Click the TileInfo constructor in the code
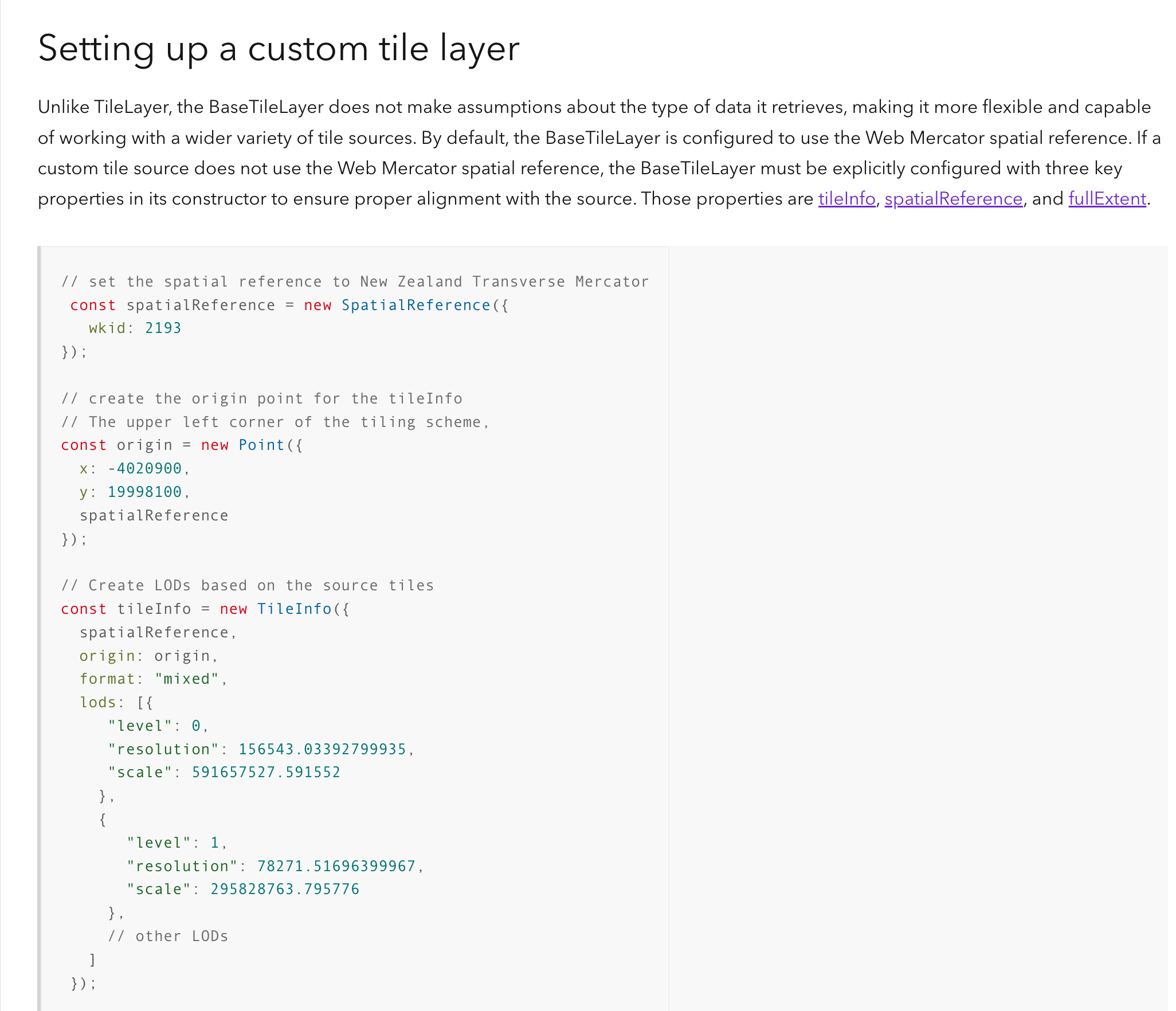This screenshot has height=1011, width=1176. (296, 609)
